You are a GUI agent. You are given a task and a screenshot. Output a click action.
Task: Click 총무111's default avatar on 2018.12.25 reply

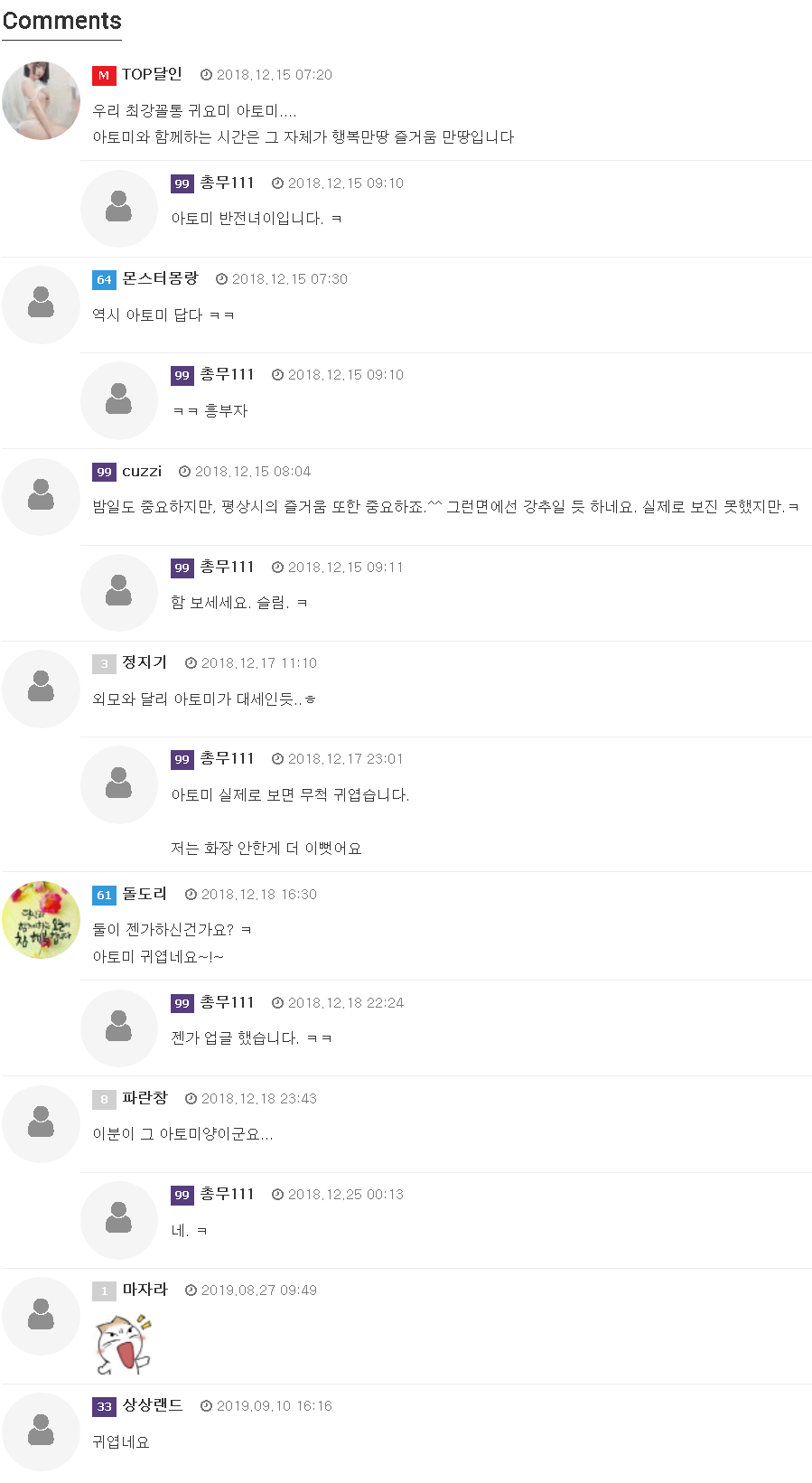pyautogui.click(x=119, y=1220)
